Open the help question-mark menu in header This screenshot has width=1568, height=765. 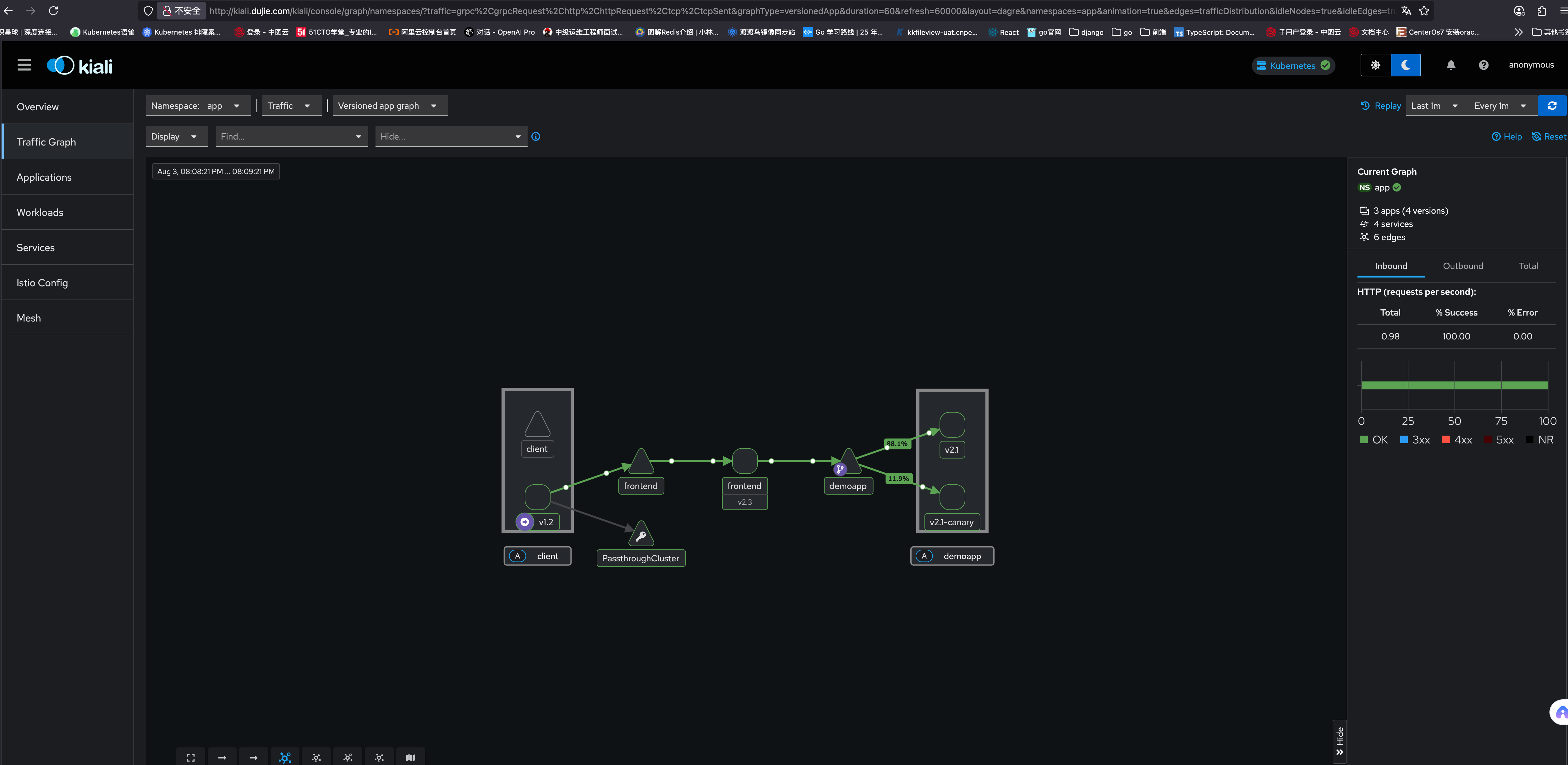coord(1483,65)
